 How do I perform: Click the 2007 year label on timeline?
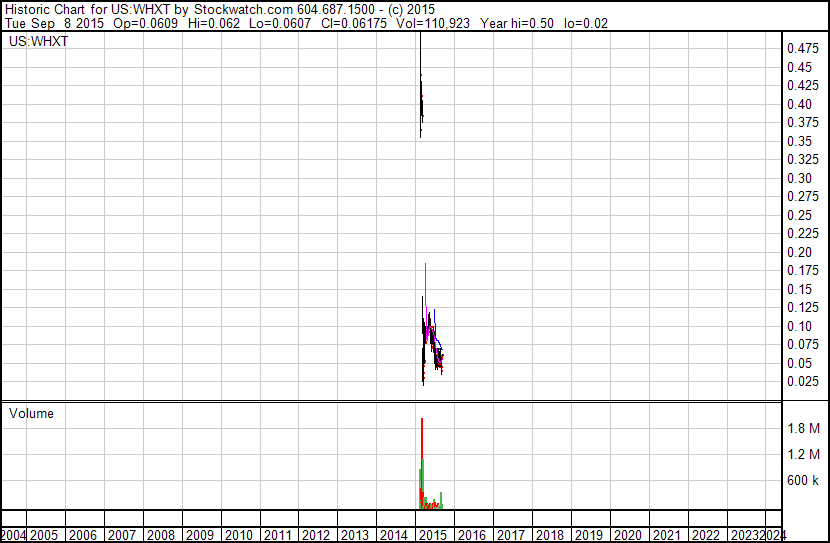(x=122, y=535)
